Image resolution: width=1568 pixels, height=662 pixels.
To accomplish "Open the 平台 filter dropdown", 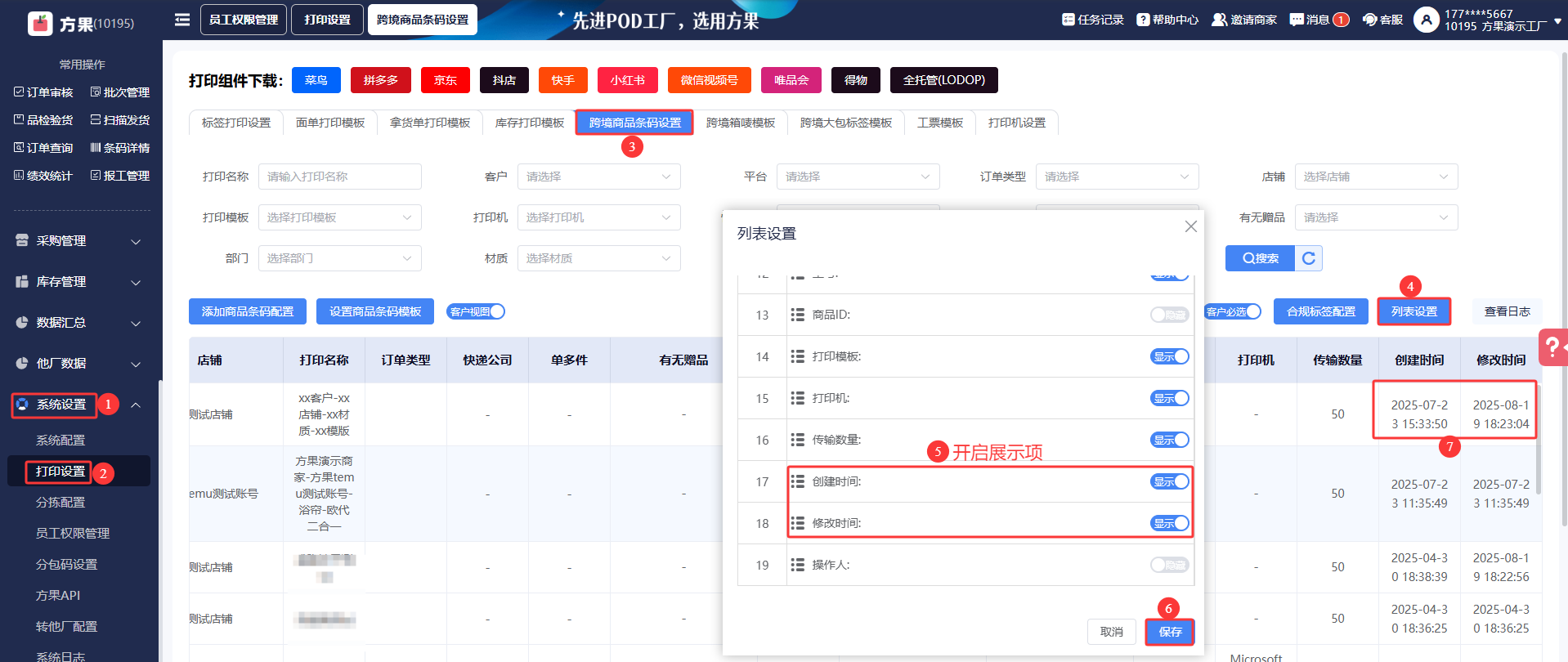I will [x=858, y=177].
